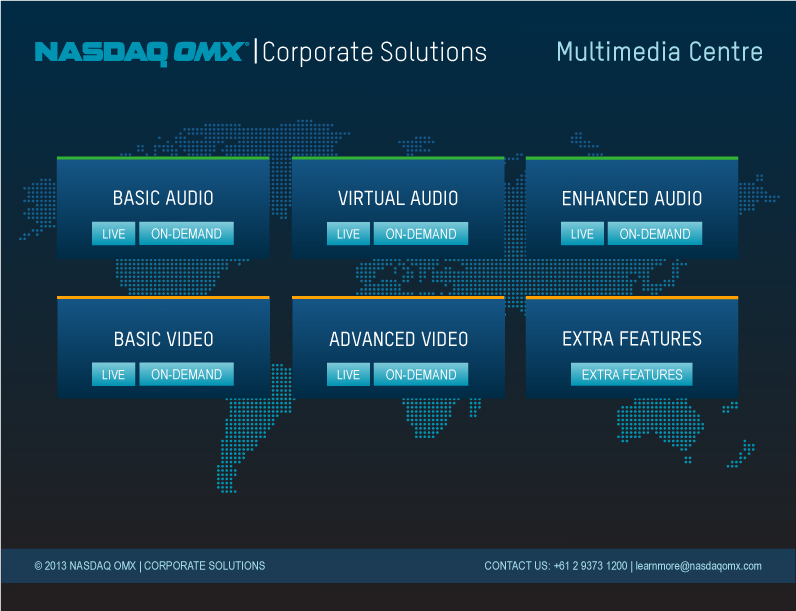Open Basic Video ON-DEMAND demo

(186, 374)
